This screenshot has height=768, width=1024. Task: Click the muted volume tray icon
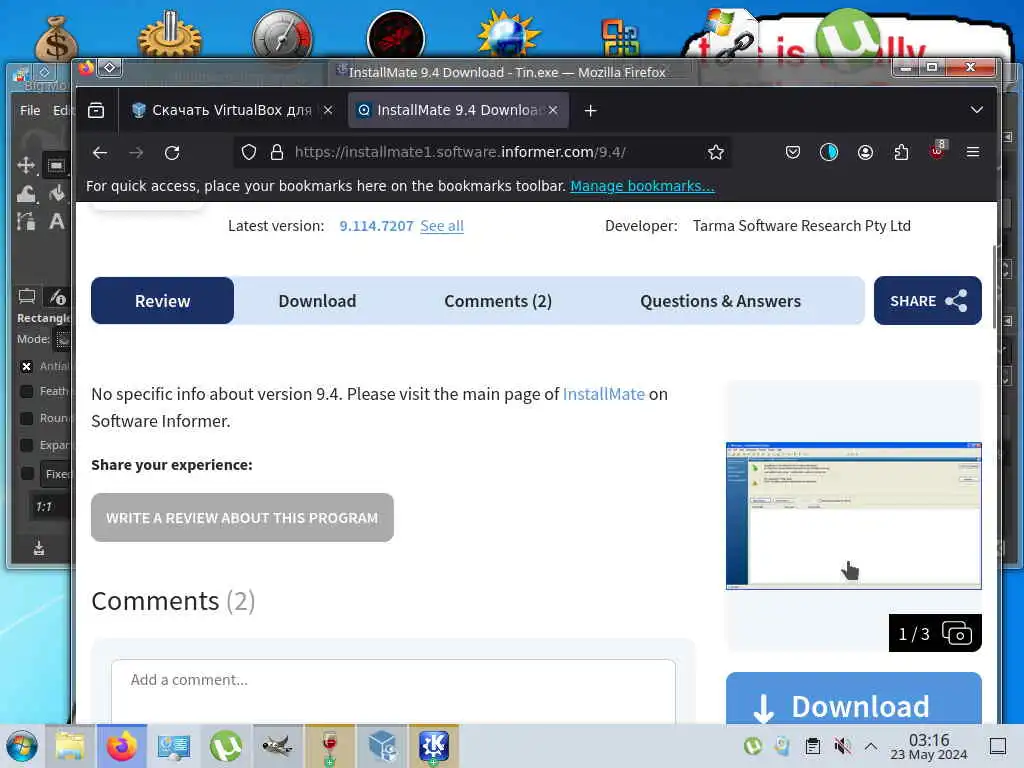pyautogui.click(x=842, y=746)
